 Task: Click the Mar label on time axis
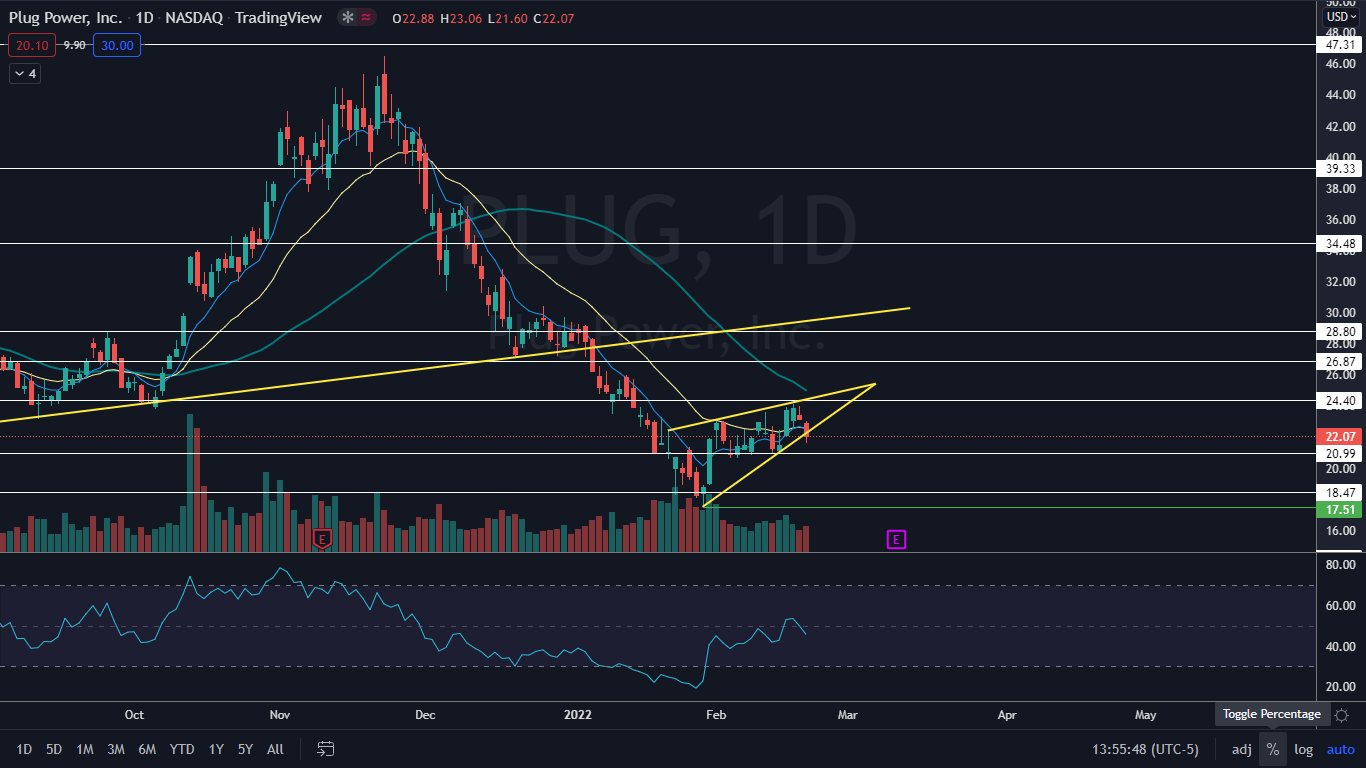tap(848, 715)
